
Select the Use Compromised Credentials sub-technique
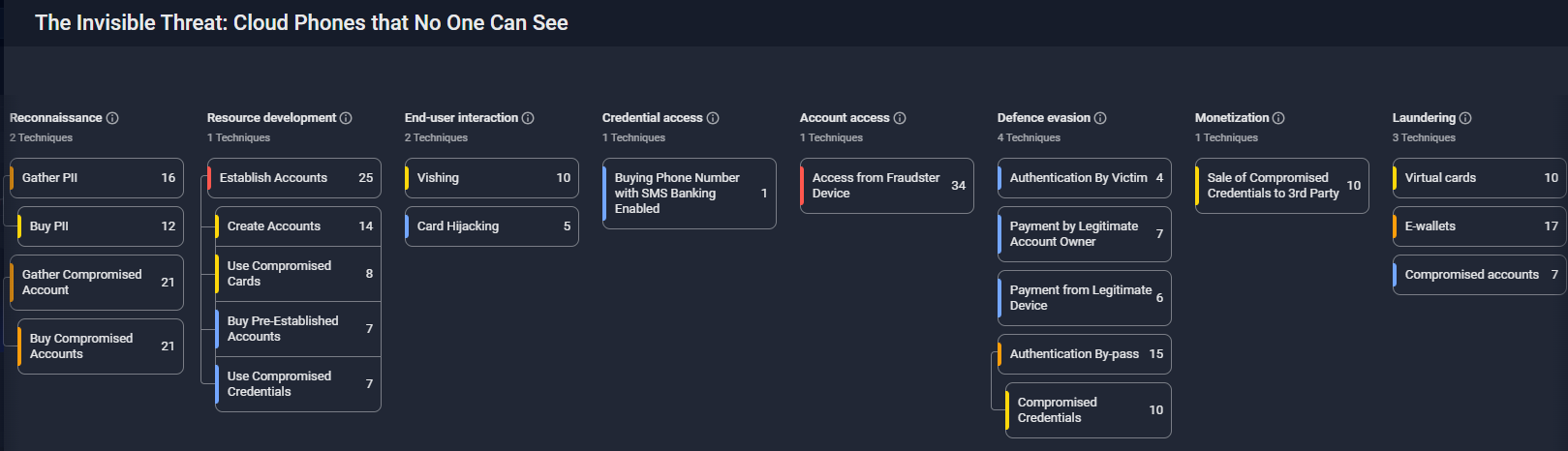pos(298,384)
